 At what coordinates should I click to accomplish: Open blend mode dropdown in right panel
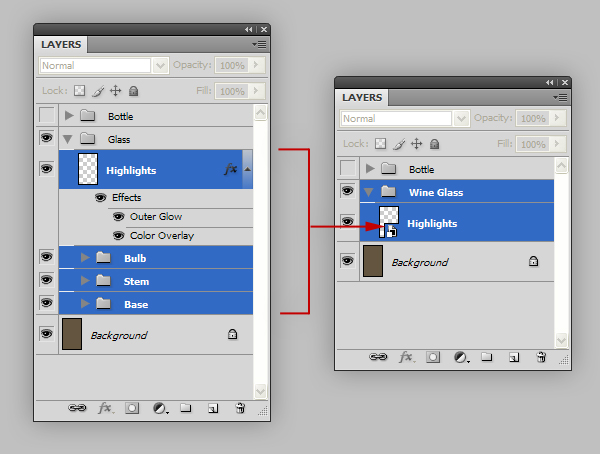pyautogui.click(x=461, y=118)
